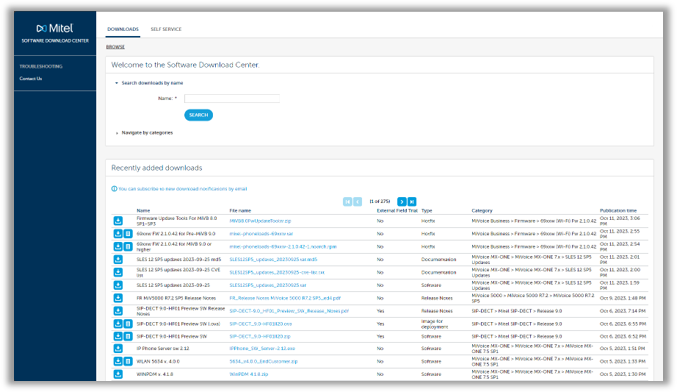677x392 pixels.
Task: Click the External Field Trial column header
Action: click(x=397, y=211)
